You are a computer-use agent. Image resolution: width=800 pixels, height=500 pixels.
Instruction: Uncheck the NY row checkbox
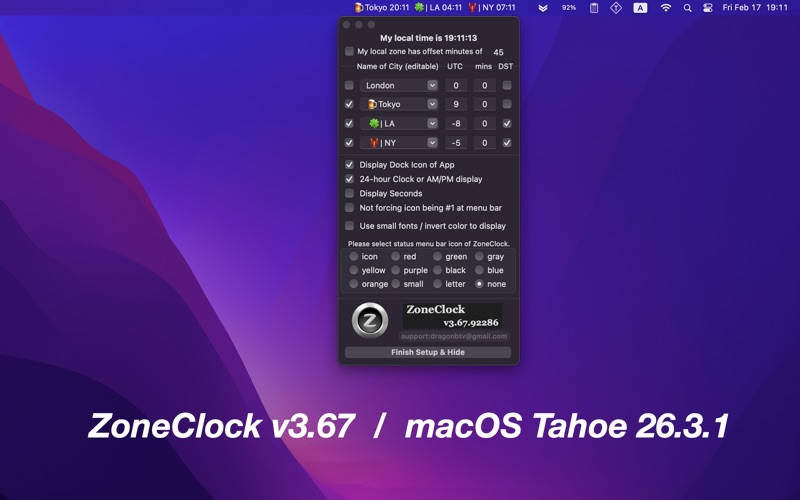[349, 143]
